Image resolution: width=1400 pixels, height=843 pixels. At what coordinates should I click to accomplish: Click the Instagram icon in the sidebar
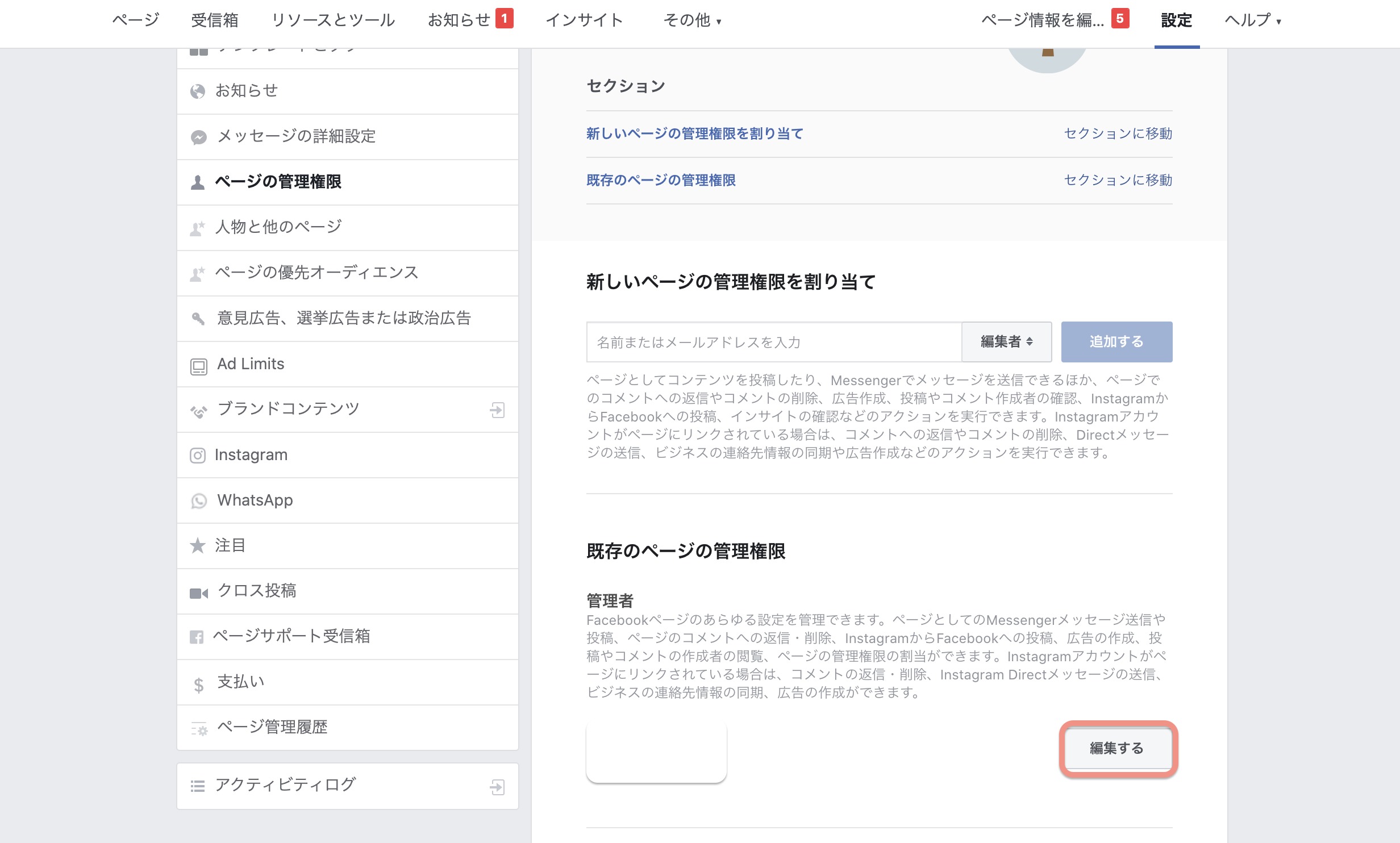(198, 456)
